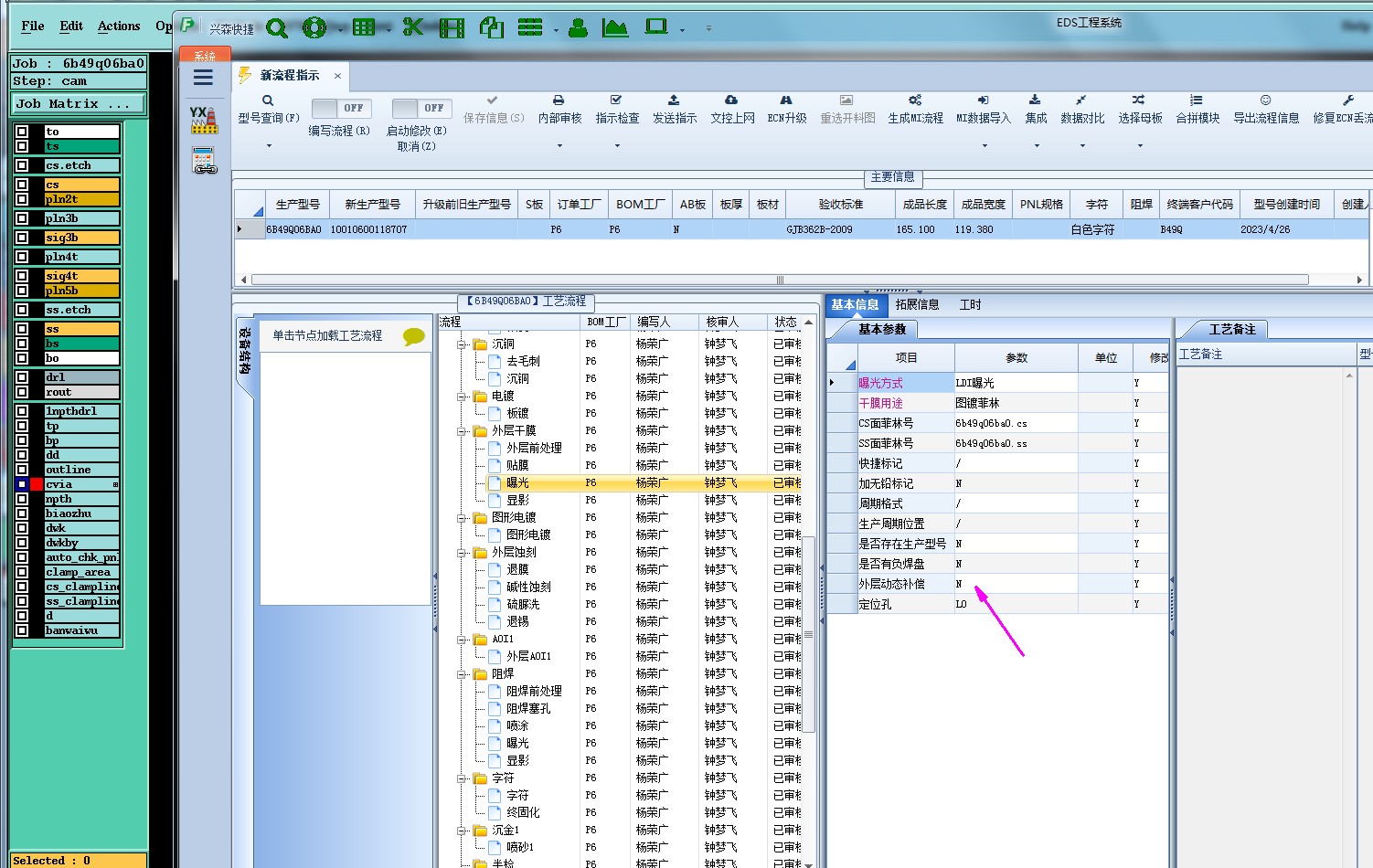
Task: Check the box for layer sig3b
Action: coord(22,238)
